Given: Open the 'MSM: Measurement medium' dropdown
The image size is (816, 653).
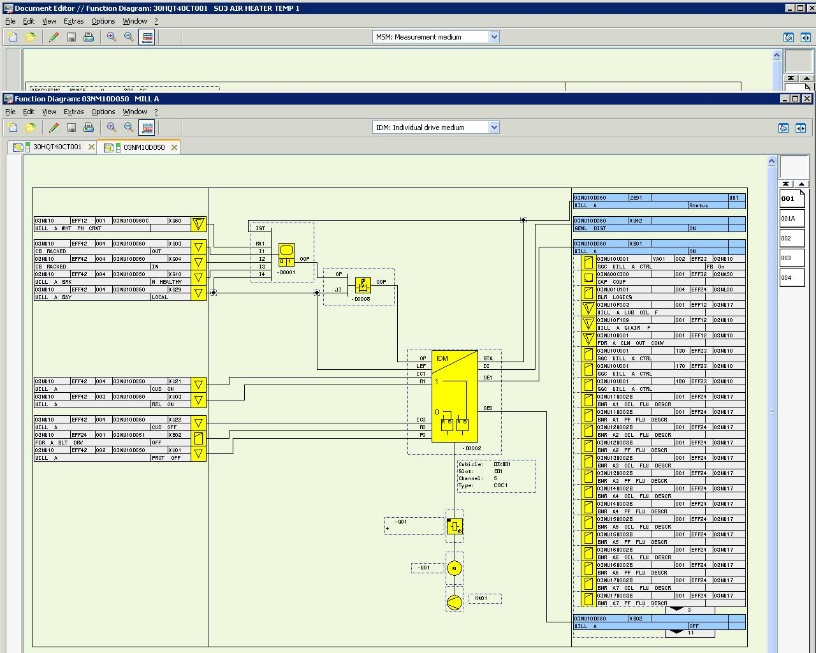Looking at the screenshot, I should click(493, 37).
